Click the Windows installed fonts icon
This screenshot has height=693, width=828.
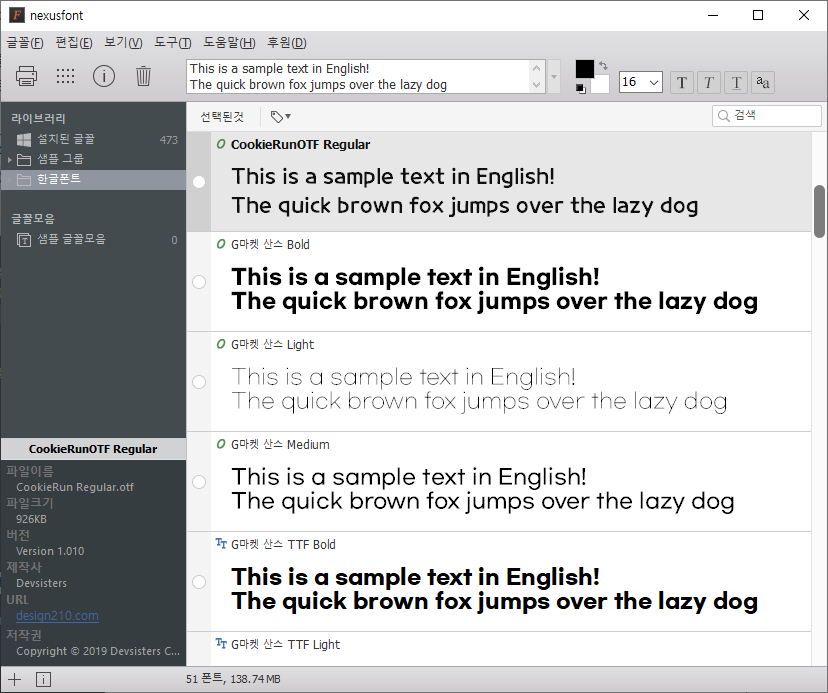[x=24, y=139]
